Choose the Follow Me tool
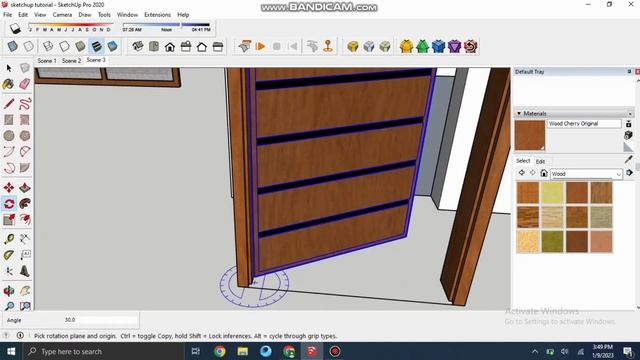Screen dimensions: 640x360 [x=25, y=203]
